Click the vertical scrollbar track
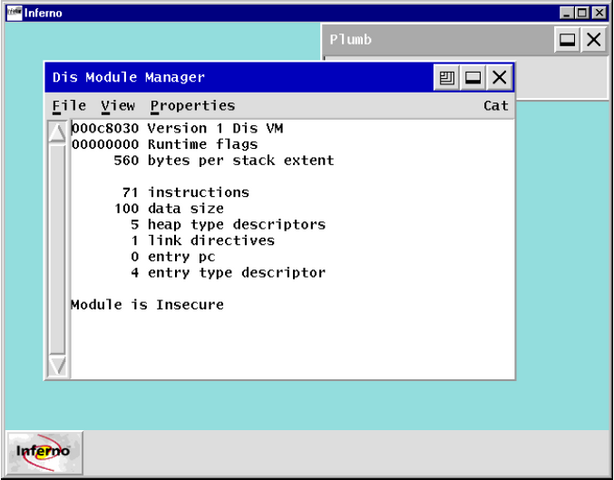The image size is (614, 480). point(57,249)
